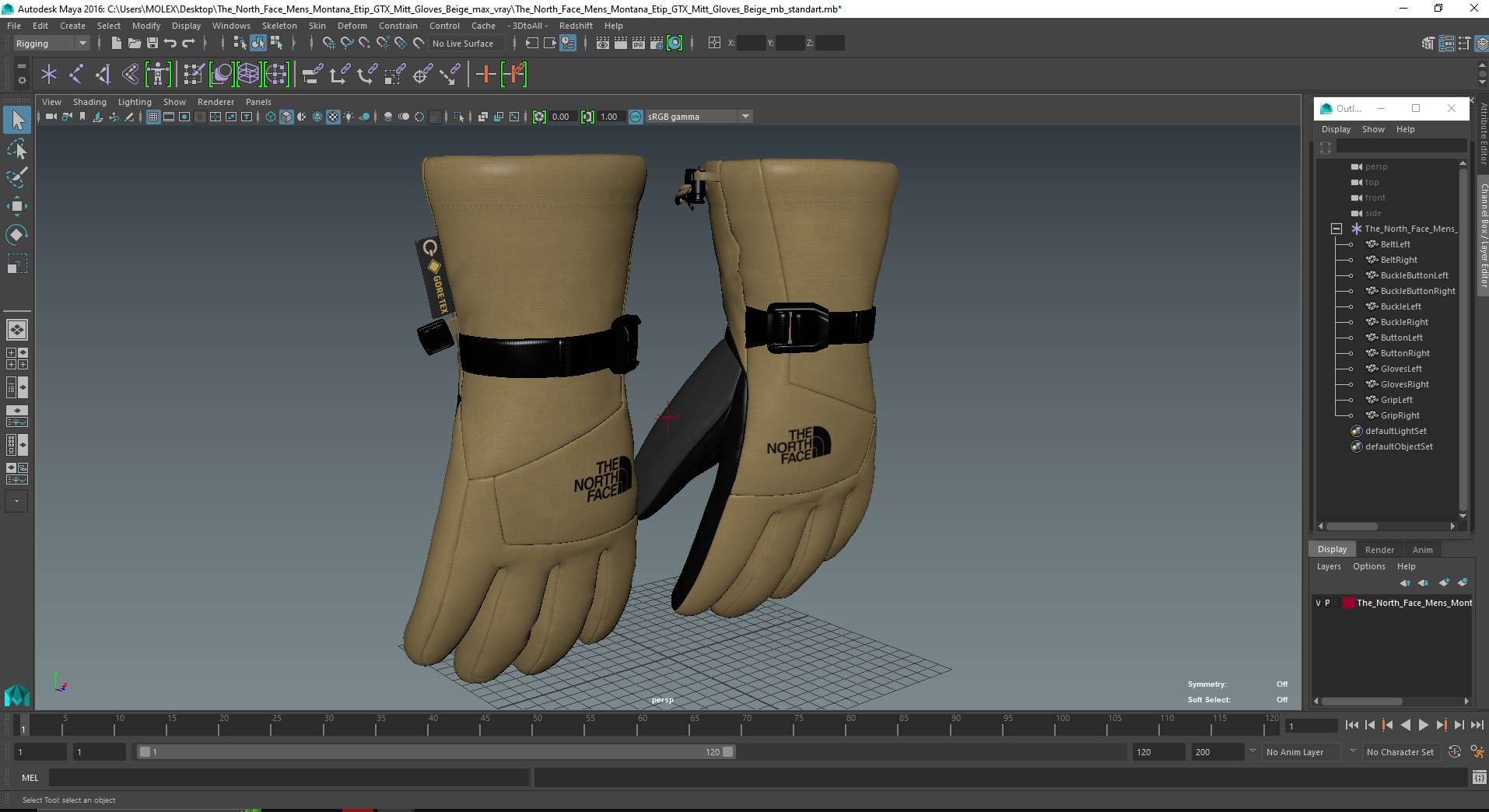Toggle textured display viewport icon
Screen dimensions: 1489x812
pos(333,117)
